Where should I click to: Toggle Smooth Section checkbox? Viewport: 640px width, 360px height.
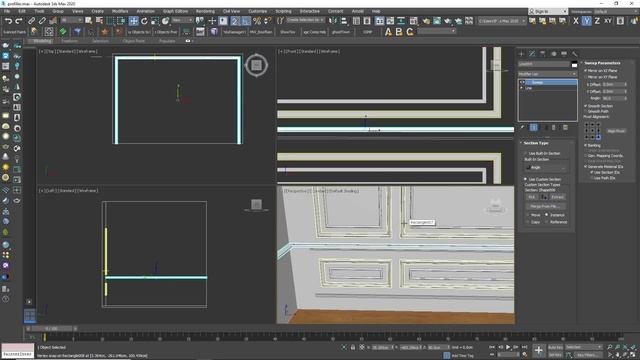coord(585,106)
